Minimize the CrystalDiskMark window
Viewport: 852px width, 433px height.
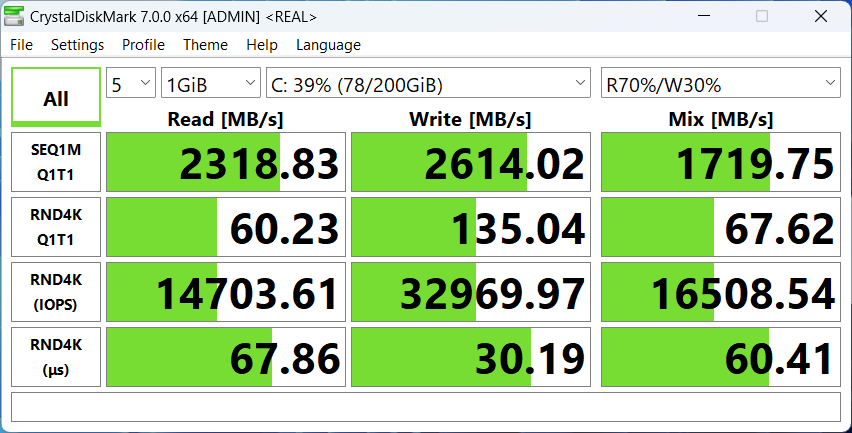click(704, 16)
